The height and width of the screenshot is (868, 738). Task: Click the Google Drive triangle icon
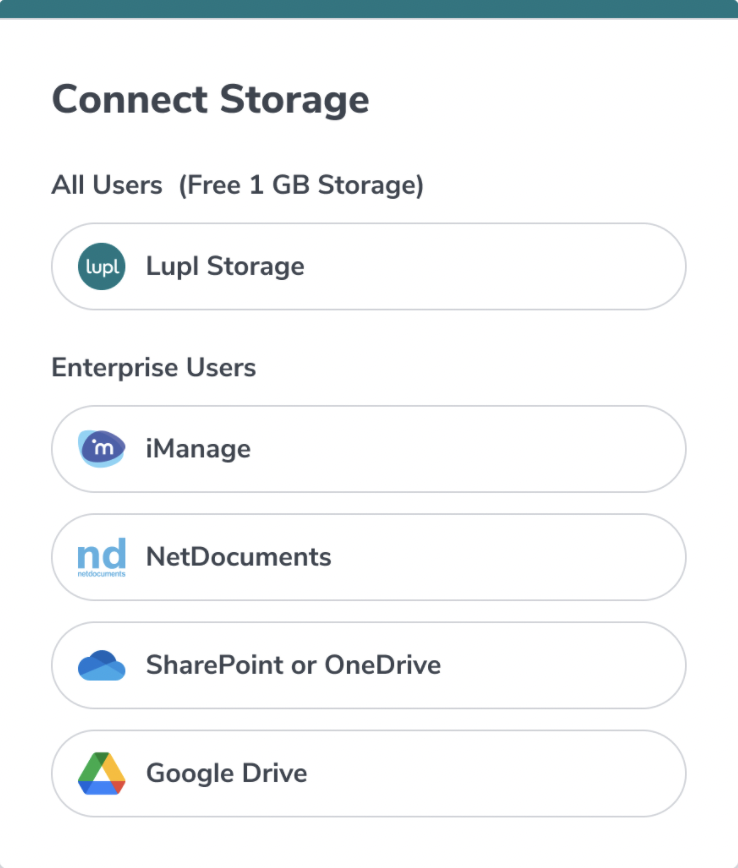(100, 772)
